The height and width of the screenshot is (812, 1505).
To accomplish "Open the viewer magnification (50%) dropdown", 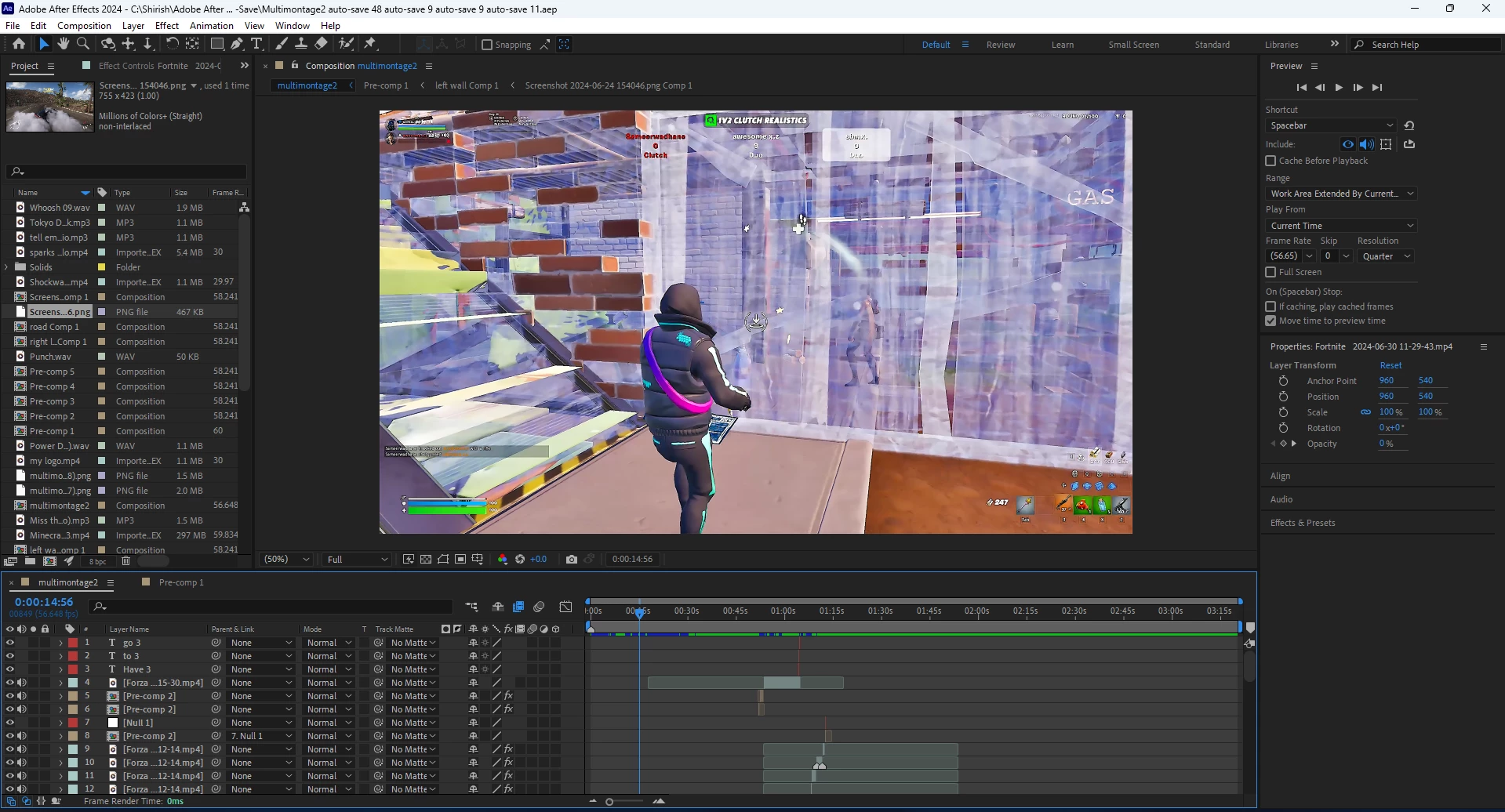I will (x=285, y=559).
